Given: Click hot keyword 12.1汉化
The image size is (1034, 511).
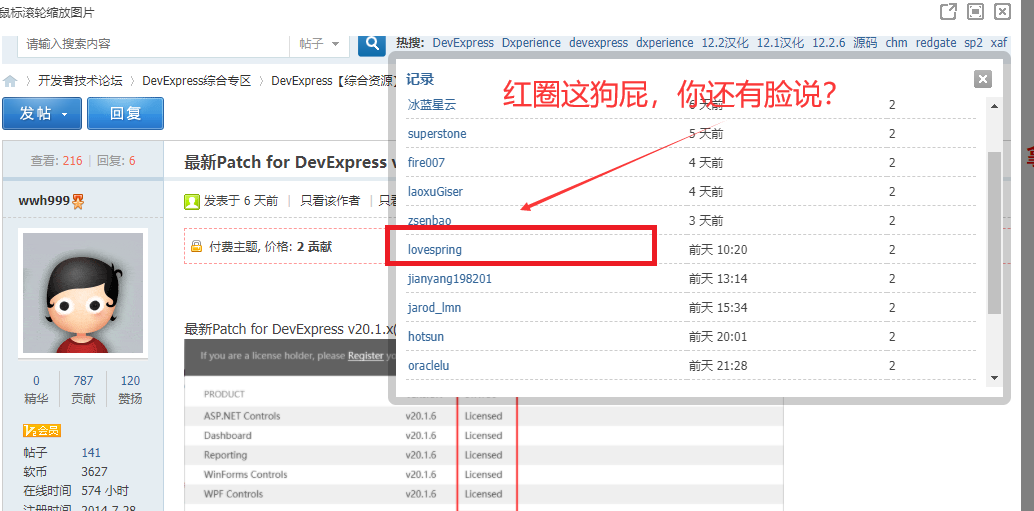Looking at the screenshot, I should coord(780,43).
